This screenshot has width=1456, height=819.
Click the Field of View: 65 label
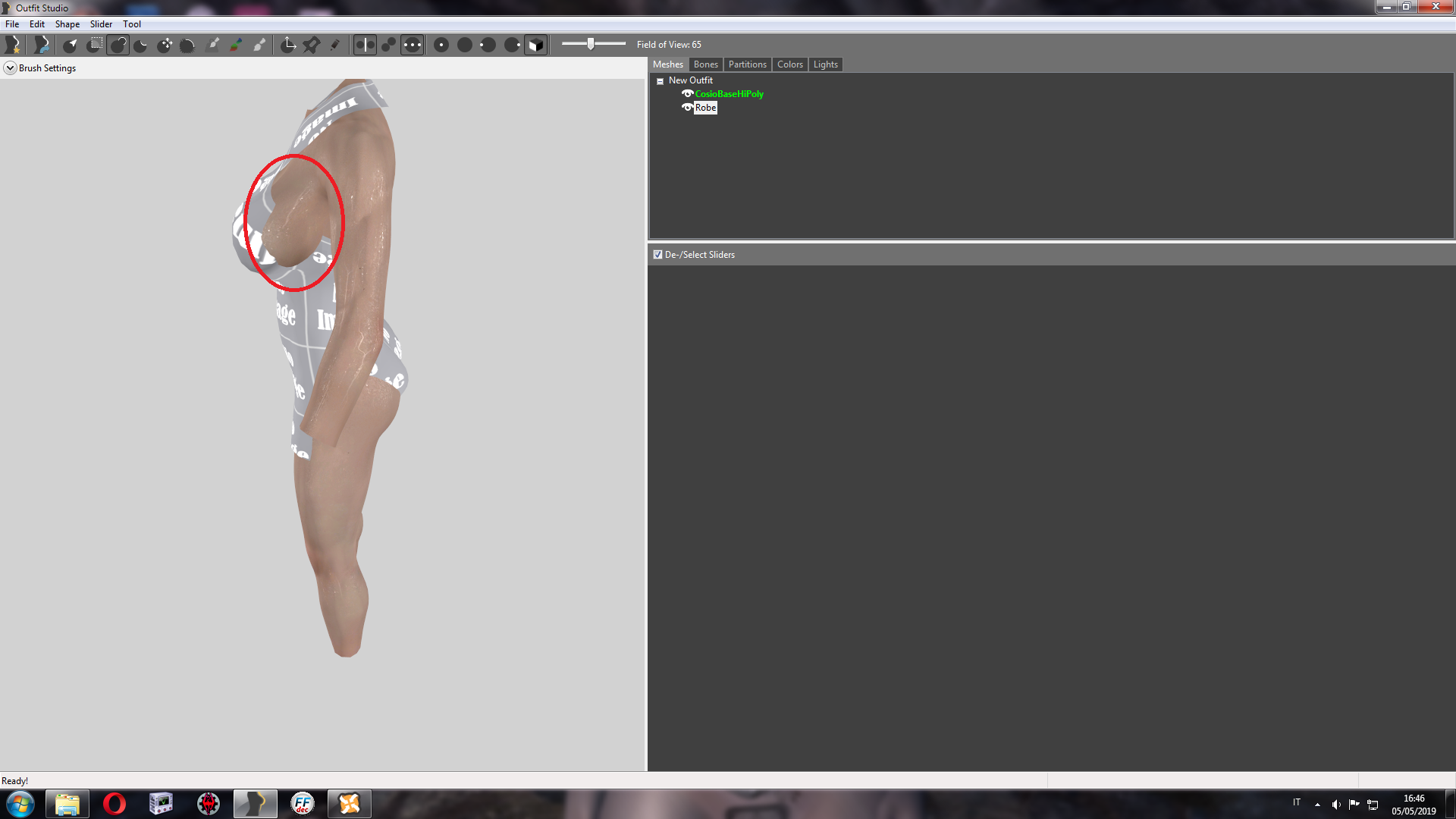(669, 45)
